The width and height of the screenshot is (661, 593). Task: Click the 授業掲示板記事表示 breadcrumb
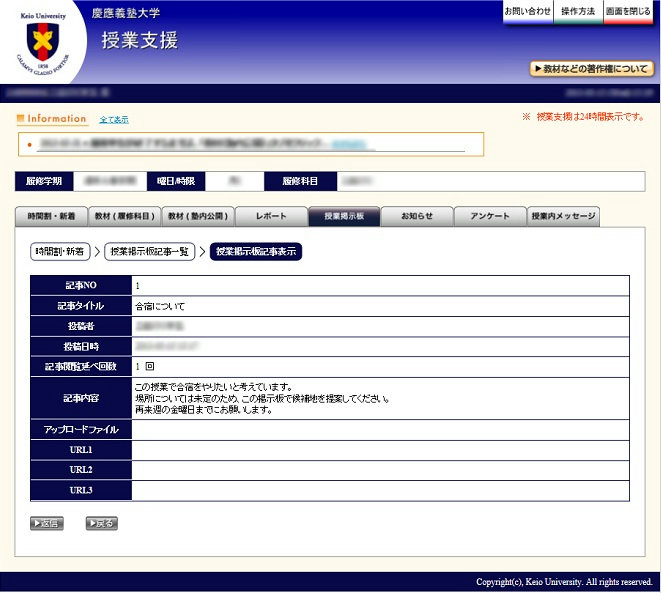(x=255, y=252)
